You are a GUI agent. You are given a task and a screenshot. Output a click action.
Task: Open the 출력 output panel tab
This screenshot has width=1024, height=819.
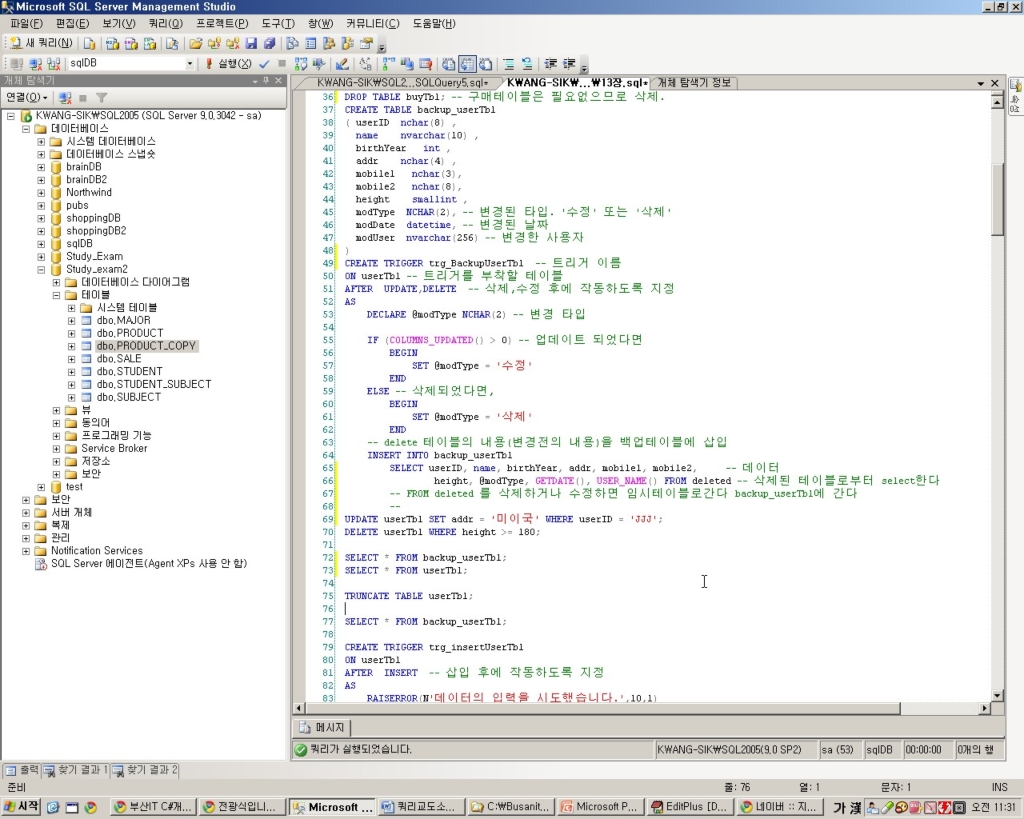(22, 770)
